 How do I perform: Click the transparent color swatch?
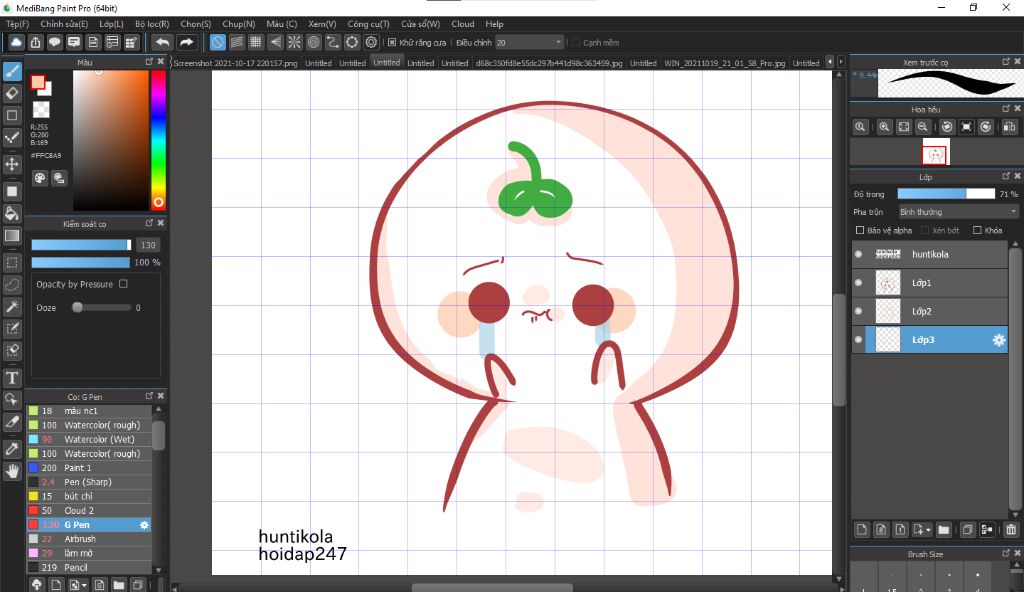[x=41, y=109]
